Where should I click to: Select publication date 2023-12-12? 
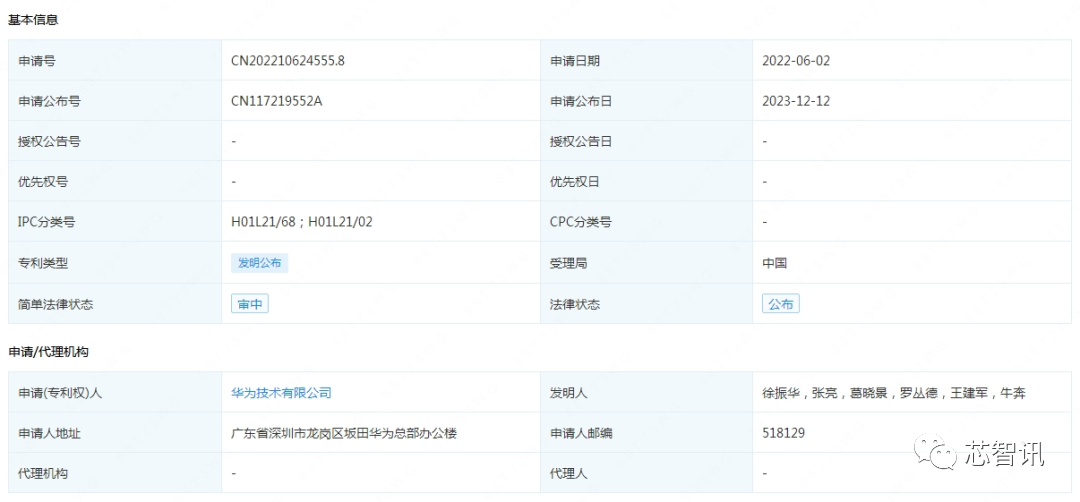pyautogui.click(x=796, y=101)
